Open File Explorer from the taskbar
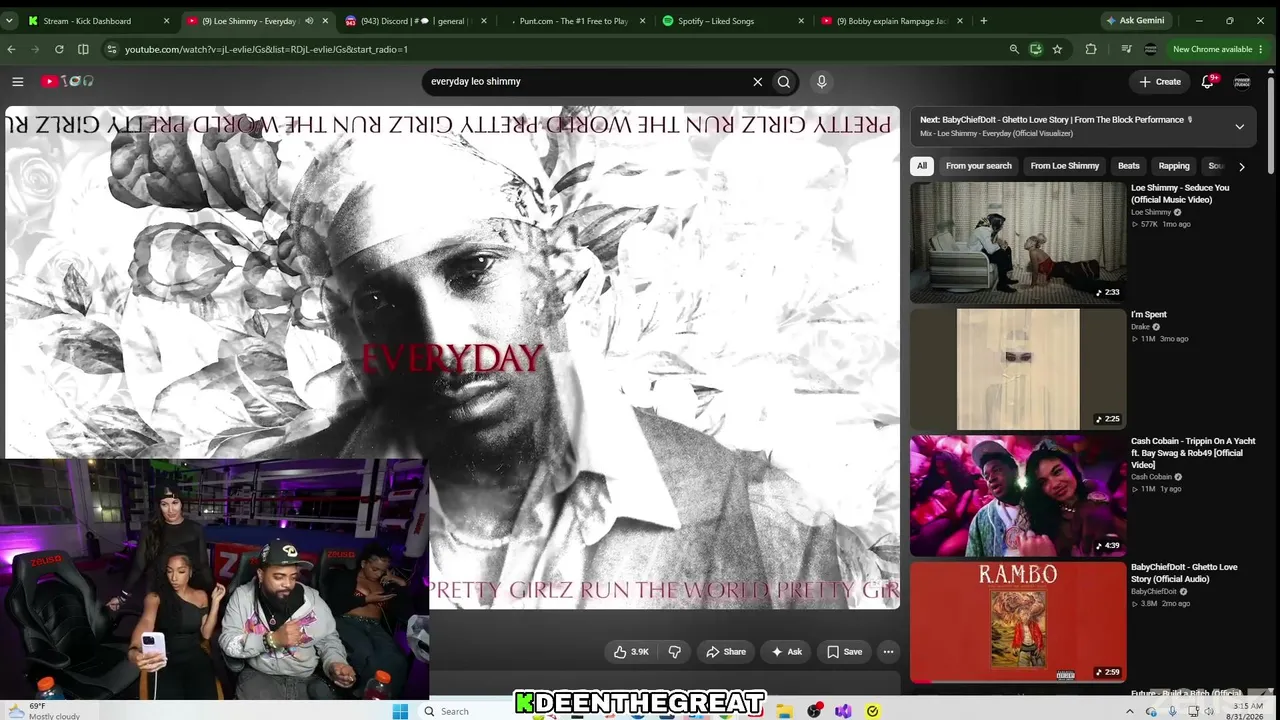 click(x=785, y=711)
